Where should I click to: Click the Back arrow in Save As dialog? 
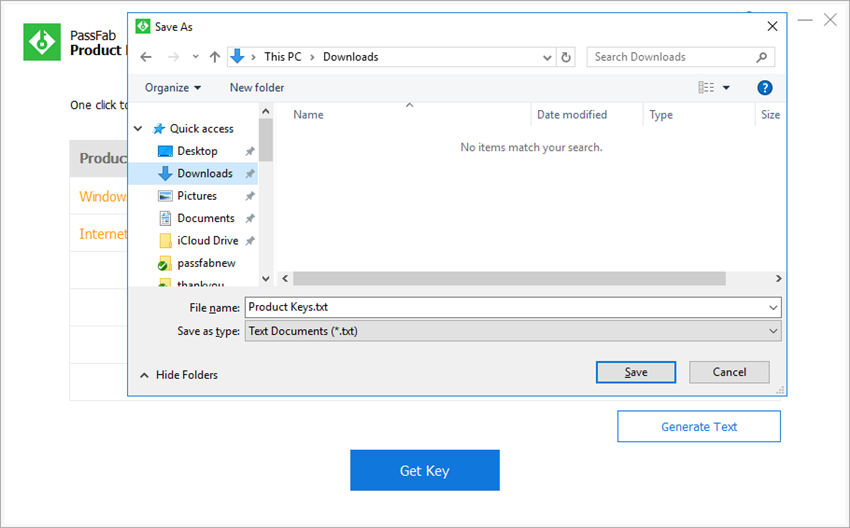pos(146,57)
